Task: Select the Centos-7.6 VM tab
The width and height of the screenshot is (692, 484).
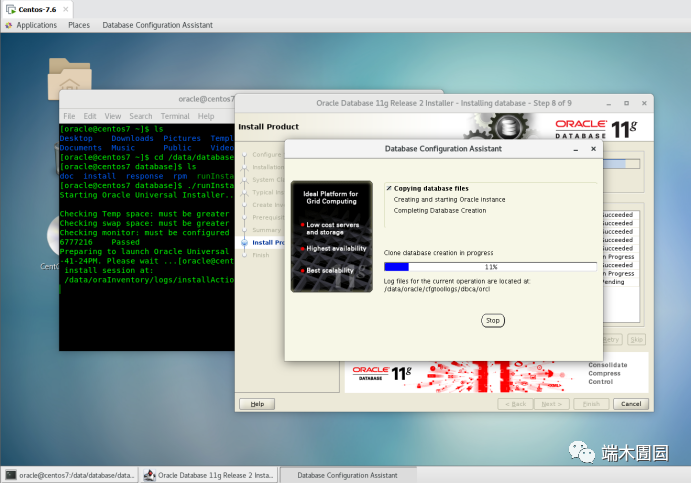Action: (x=37, y=9)
